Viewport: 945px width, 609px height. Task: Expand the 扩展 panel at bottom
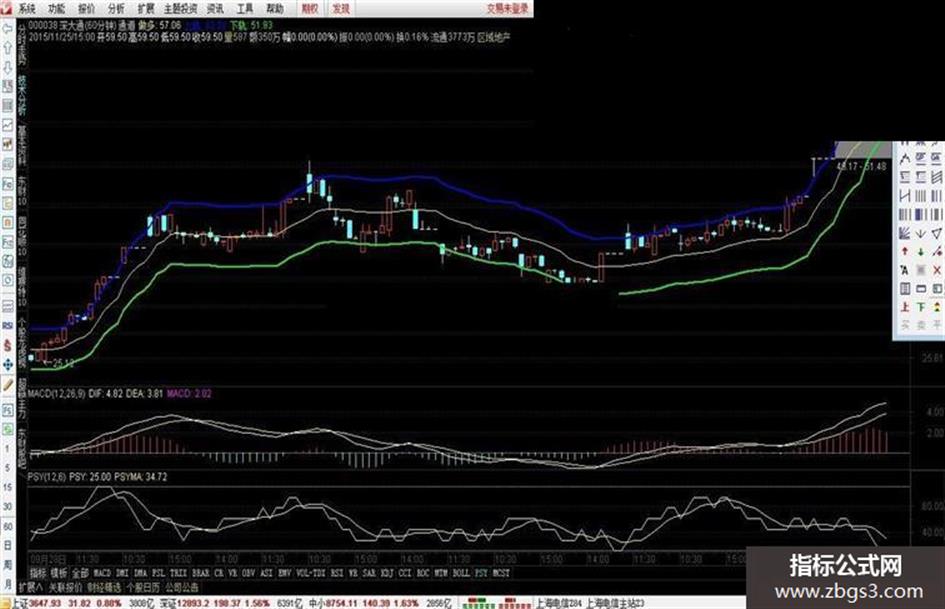(x=30, y=587)
